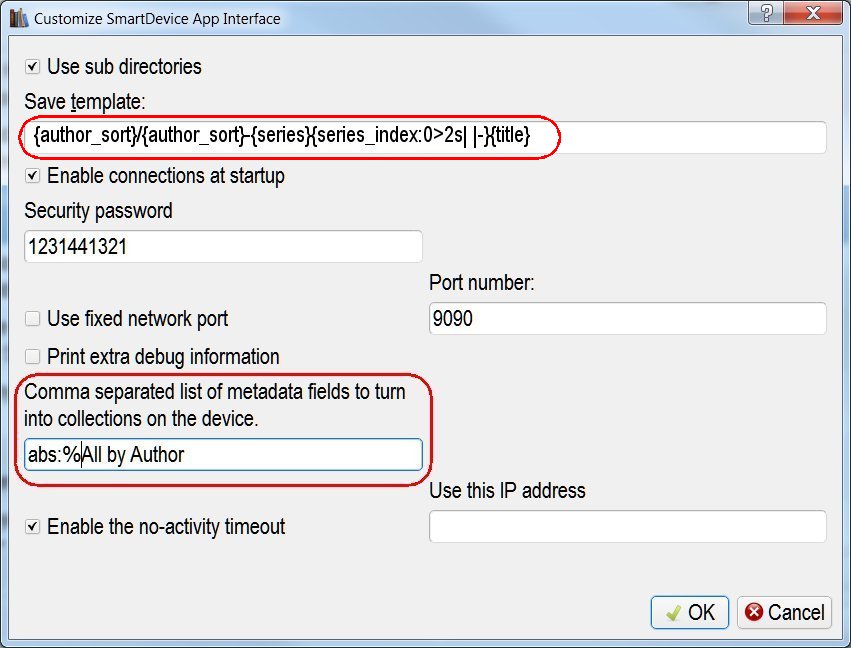Click the Use this IP address label

pyautogui.click(x=507, y=491)
